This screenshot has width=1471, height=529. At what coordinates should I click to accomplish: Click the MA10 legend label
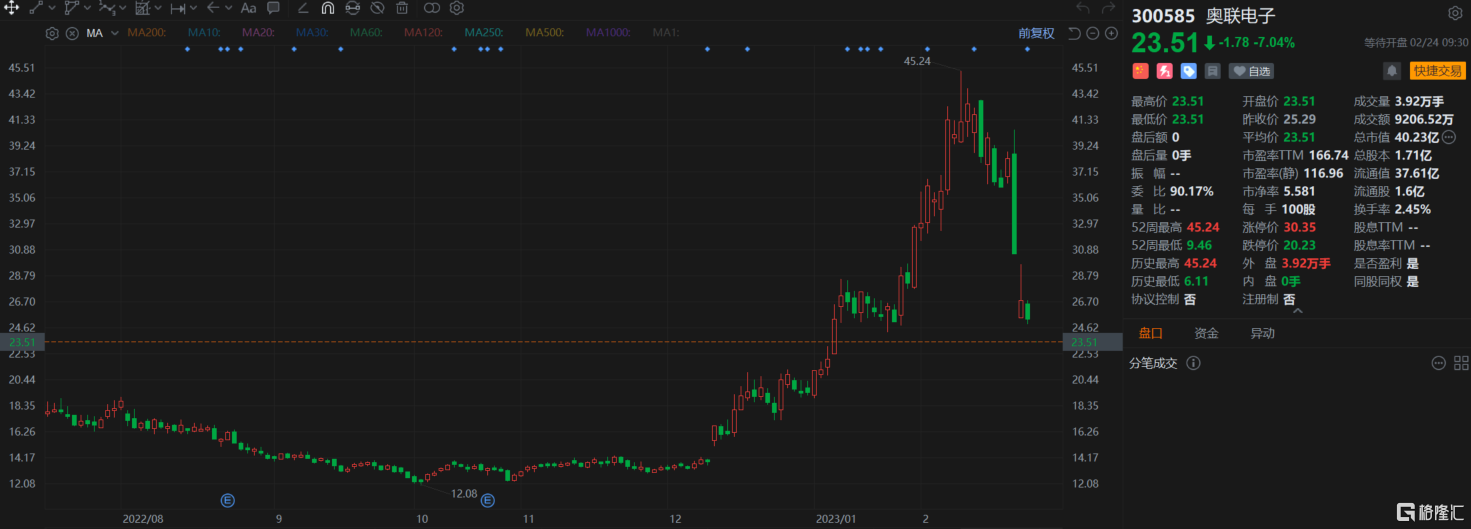coord(205,33)
